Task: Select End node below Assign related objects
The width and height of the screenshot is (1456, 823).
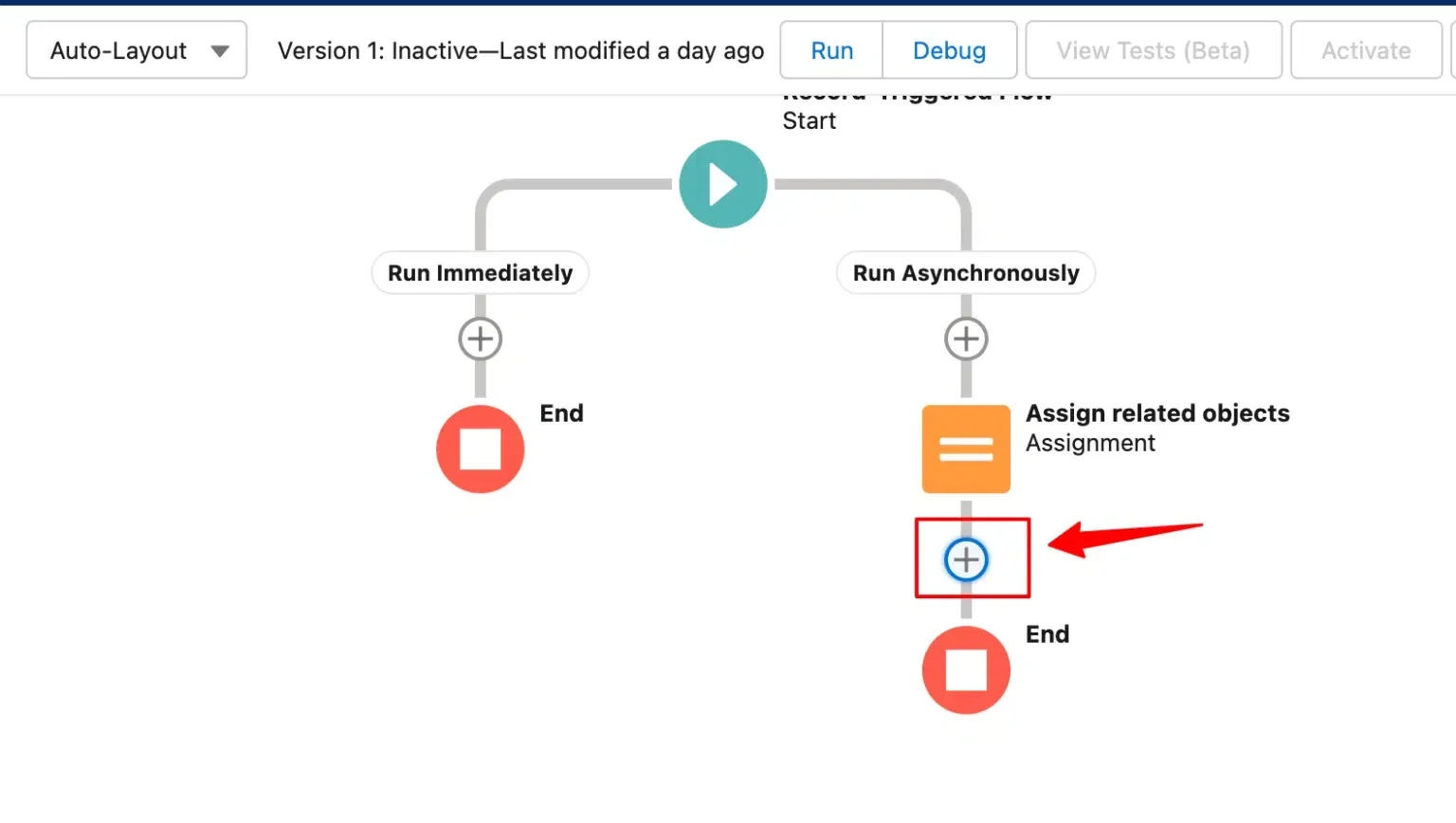Action: (966, 669)
